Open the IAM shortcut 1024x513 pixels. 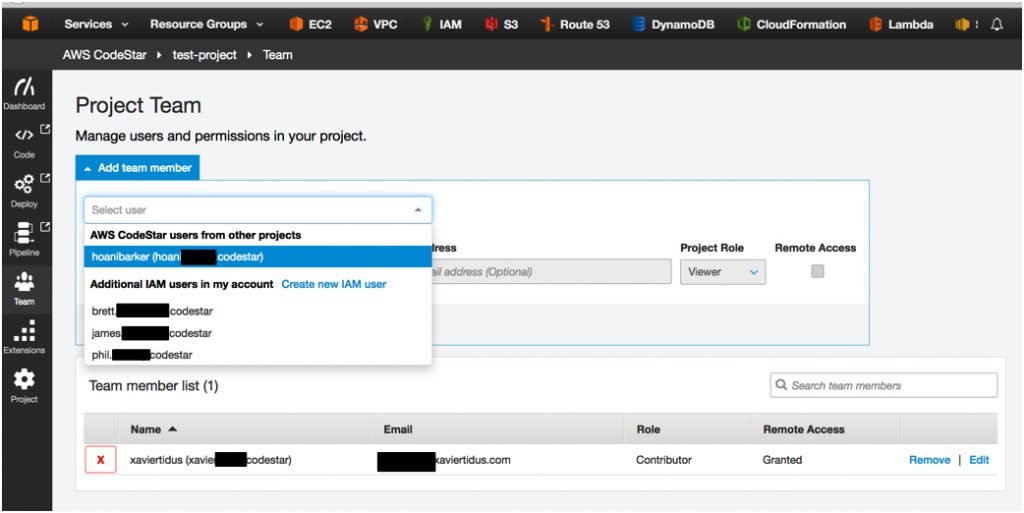442,24
